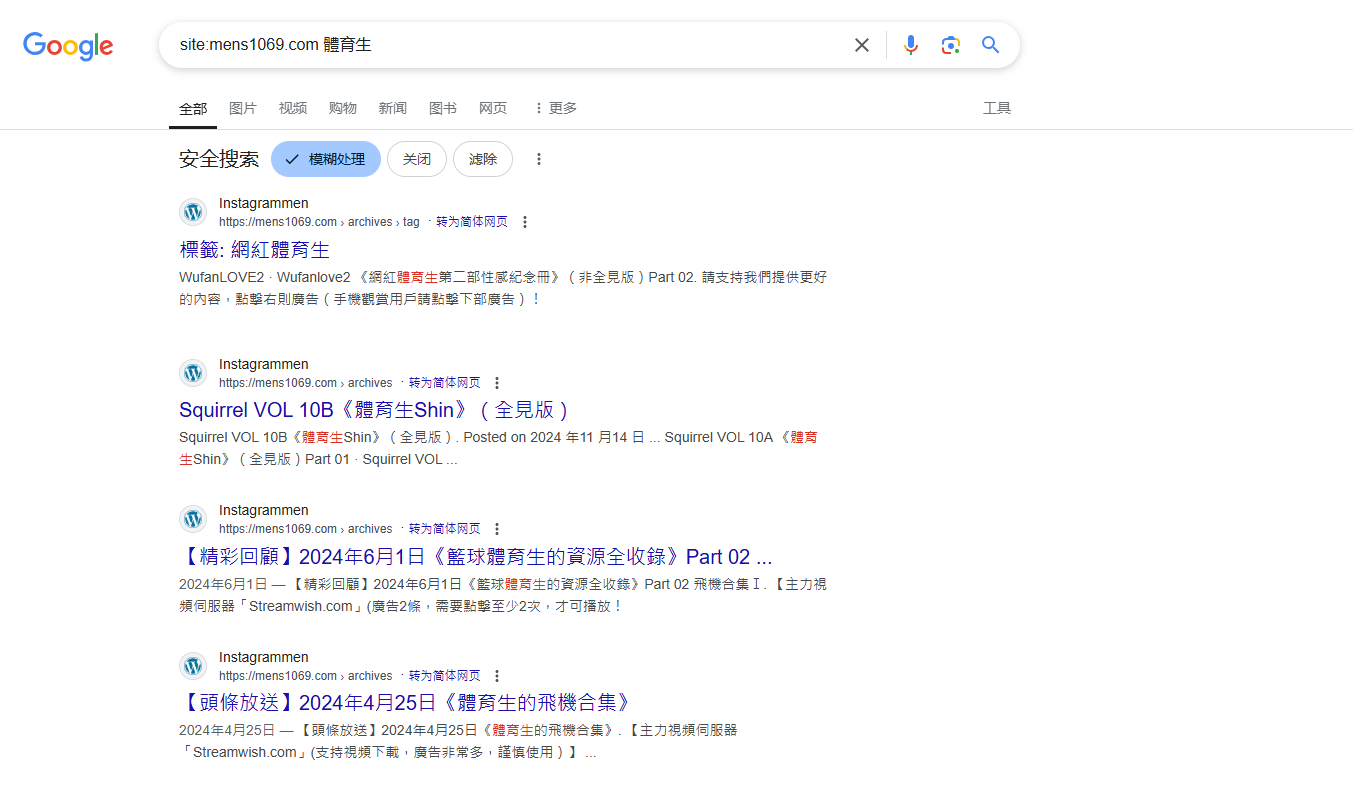This screenshot has width=1353, height=791.
Task: Clear the search box with X icon
Action: [x=861, y=45]
